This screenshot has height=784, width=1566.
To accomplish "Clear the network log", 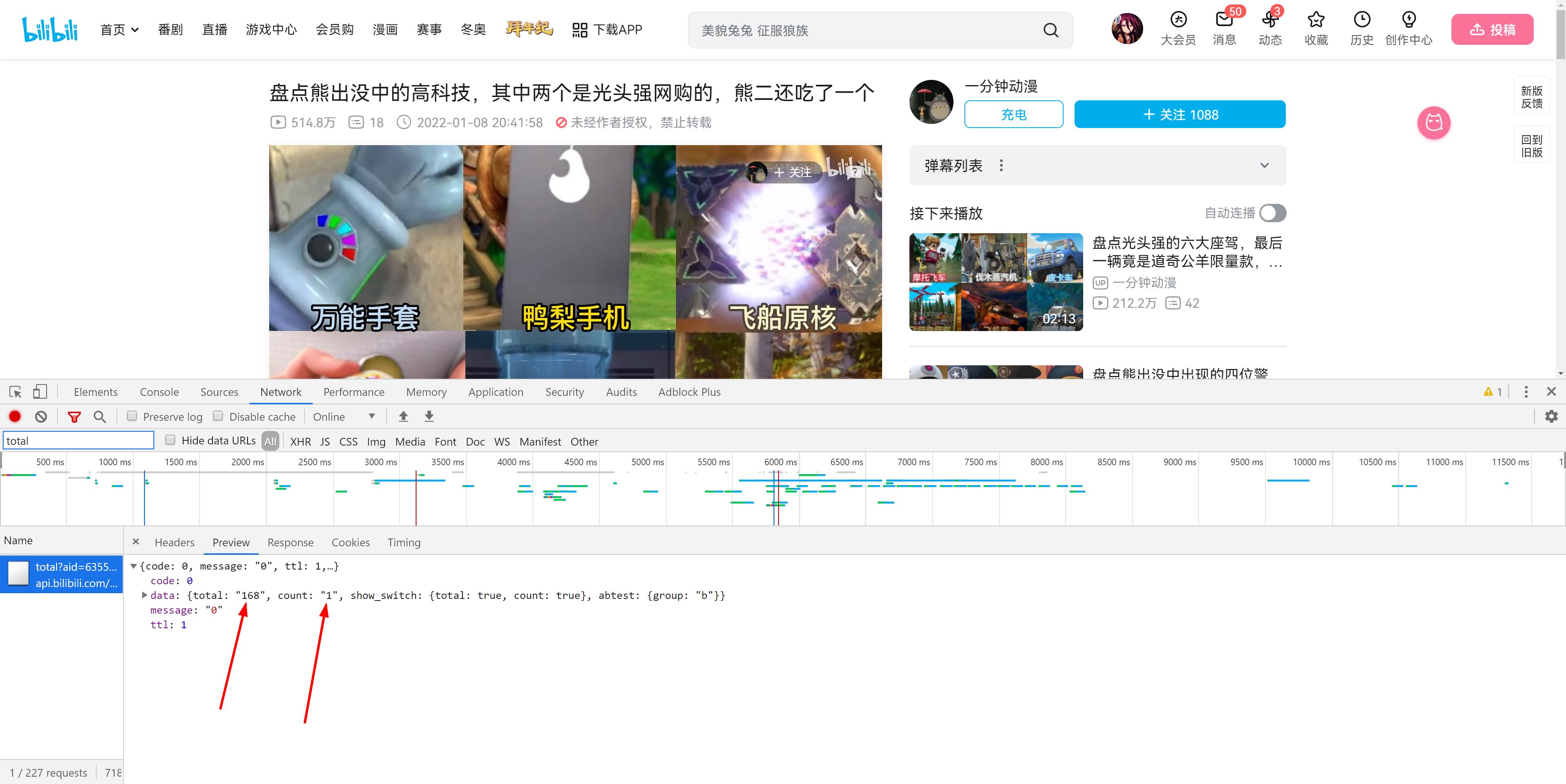I will [x=41, y=416].
